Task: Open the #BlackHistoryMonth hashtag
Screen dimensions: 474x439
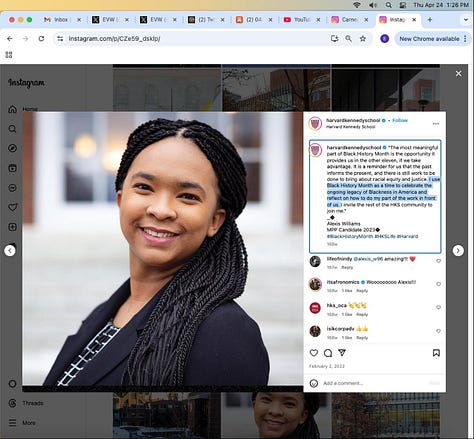Action: point(350,236)
